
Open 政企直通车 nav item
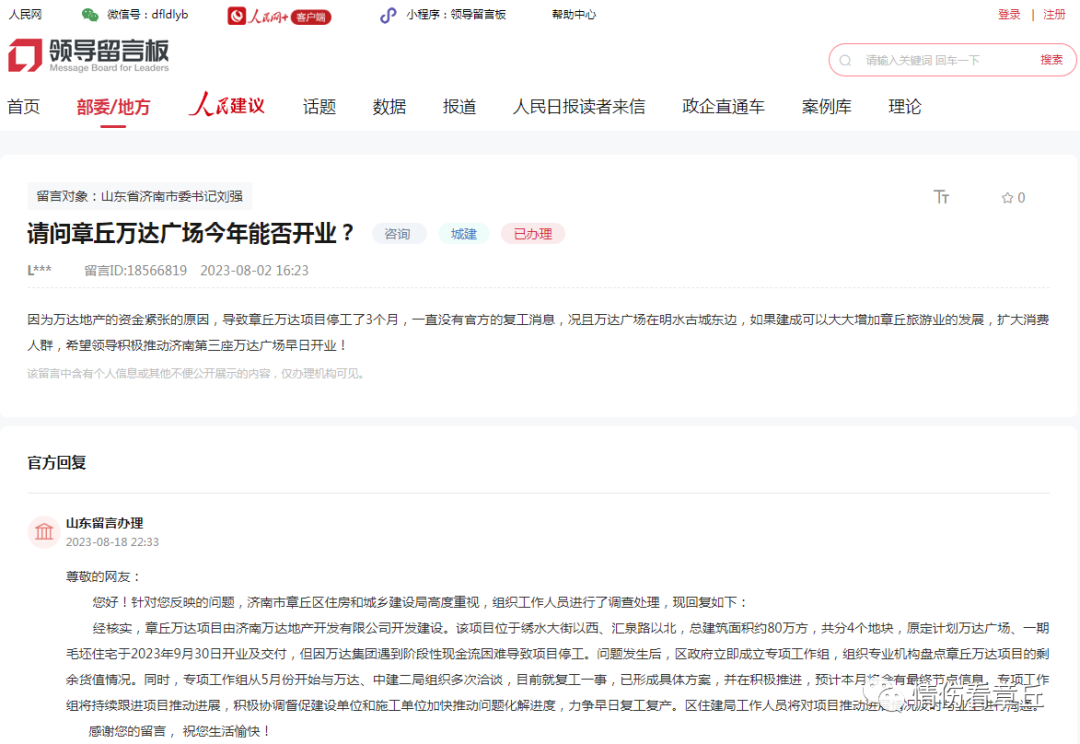pos(723,107)
